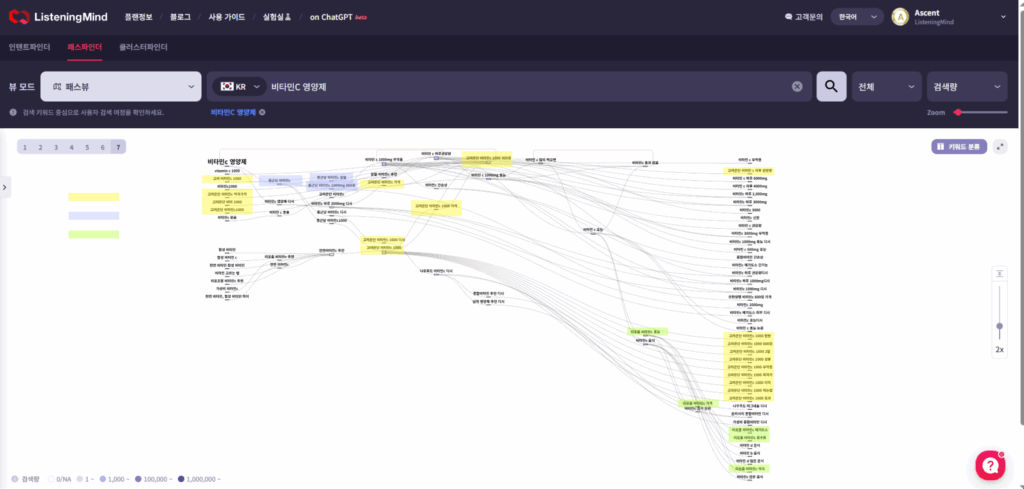Click the search magnifier button

pos(830,87)
